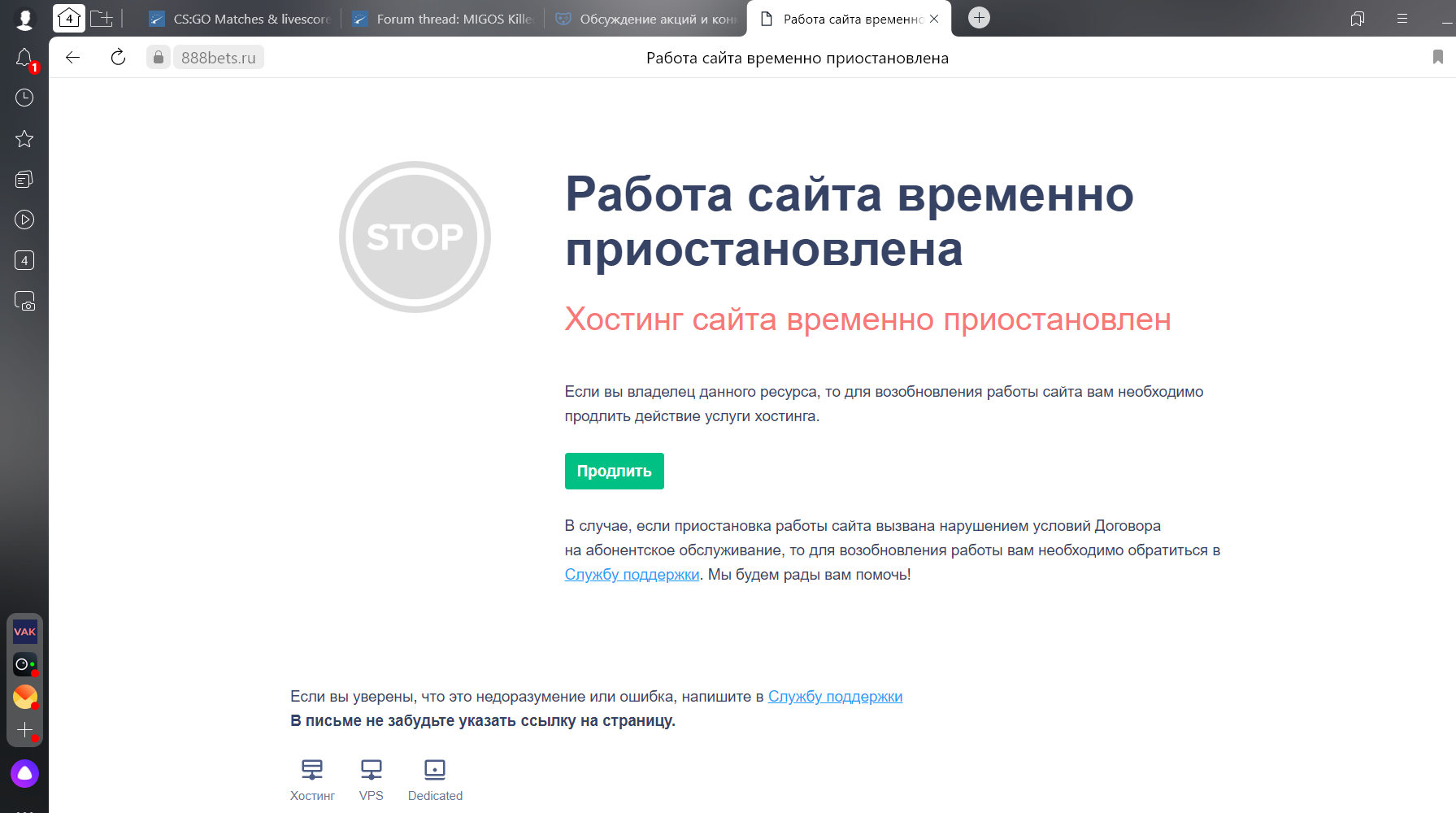Screen dimensions: 1456x813
Task: Click red text Хостинг сайта временно приостановлен
Action: pyautogui.click(x=867, y=320)
